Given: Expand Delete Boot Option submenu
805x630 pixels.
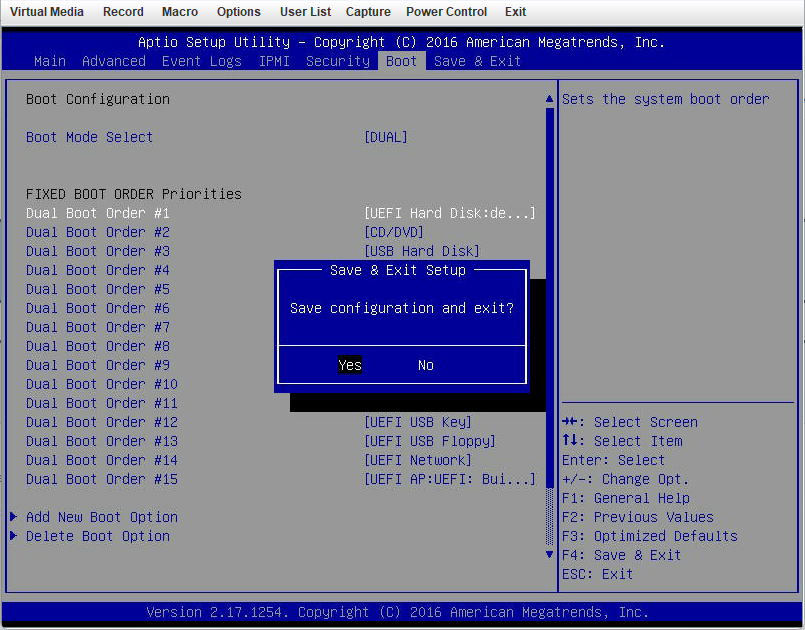Looking at the screenshot, I should pos(98,536).
